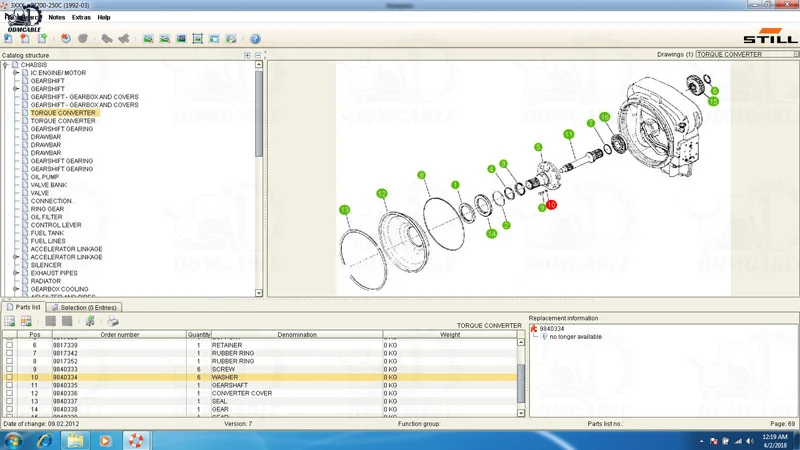Sort by the Pos column header

pos(35,335)
